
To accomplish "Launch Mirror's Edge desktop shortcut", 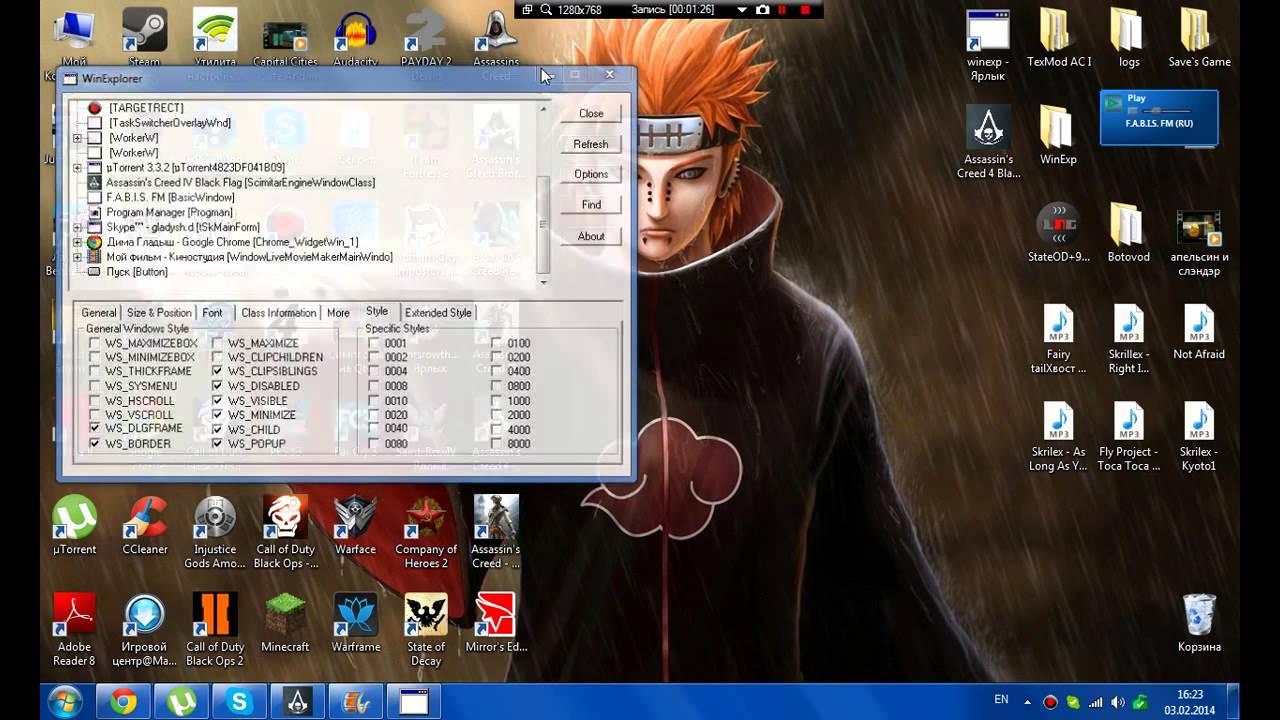I will point(496,622).
